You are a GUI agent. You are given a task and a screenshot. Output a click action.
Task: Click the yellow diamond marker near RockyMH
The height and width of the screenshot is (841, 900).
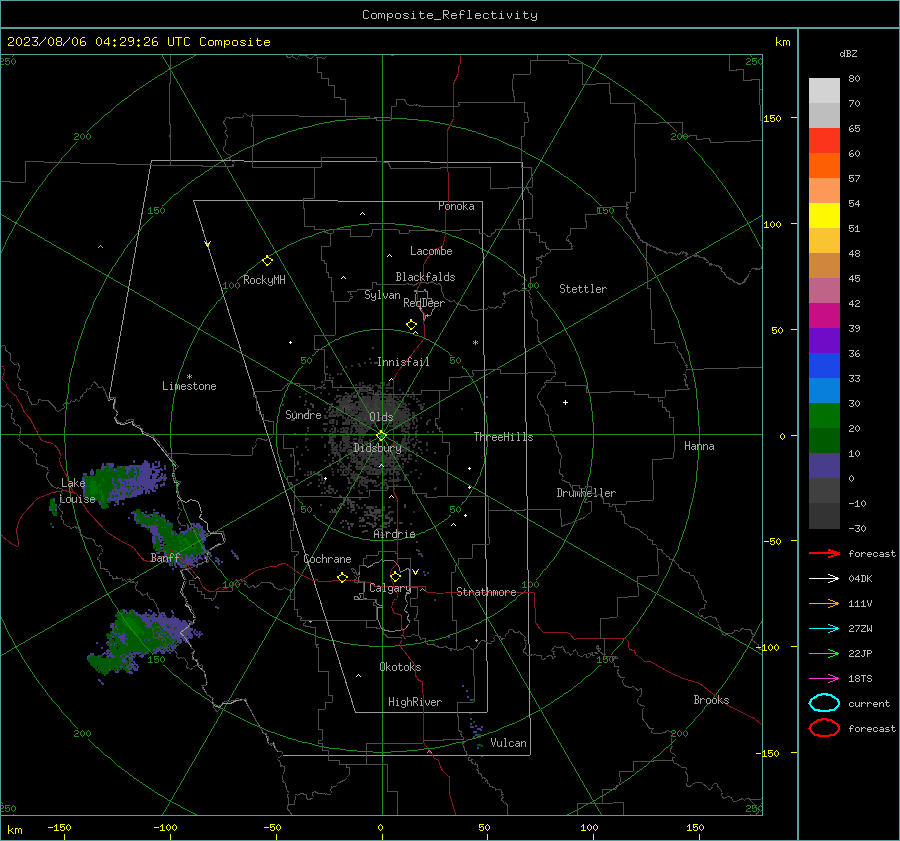267,261
